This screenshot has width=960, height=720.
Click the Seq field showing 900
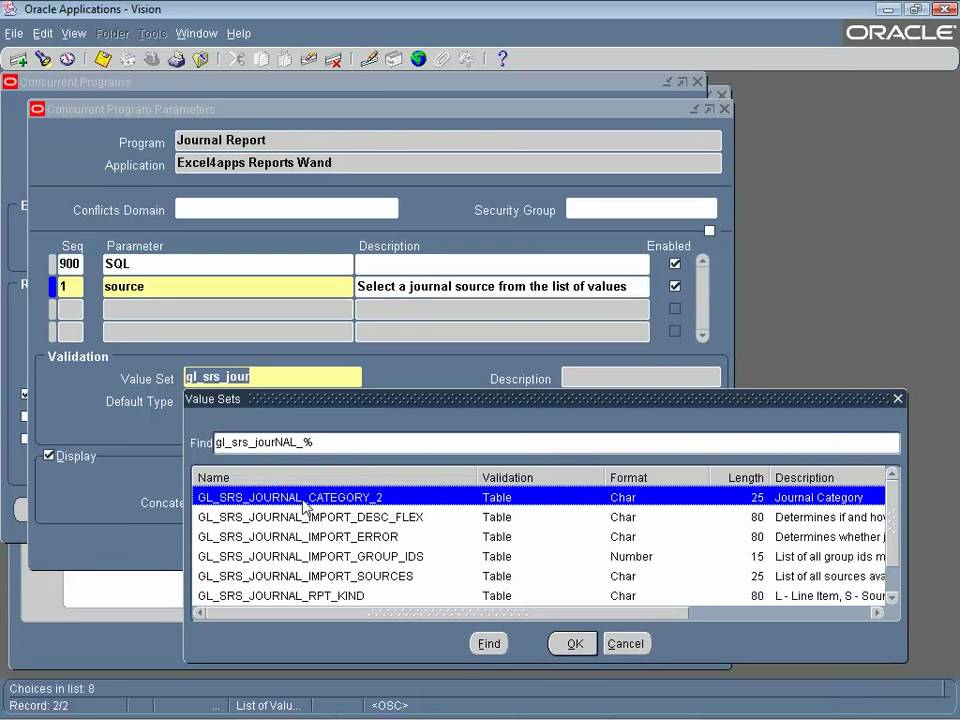(x=70, y=264)
